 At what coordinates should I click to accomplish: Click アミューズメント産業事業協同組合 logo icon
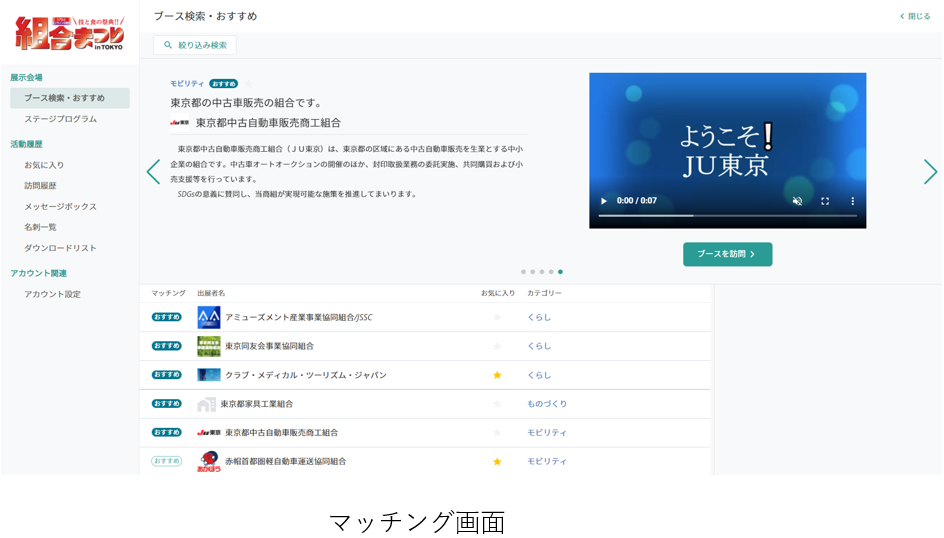point(209,317)
